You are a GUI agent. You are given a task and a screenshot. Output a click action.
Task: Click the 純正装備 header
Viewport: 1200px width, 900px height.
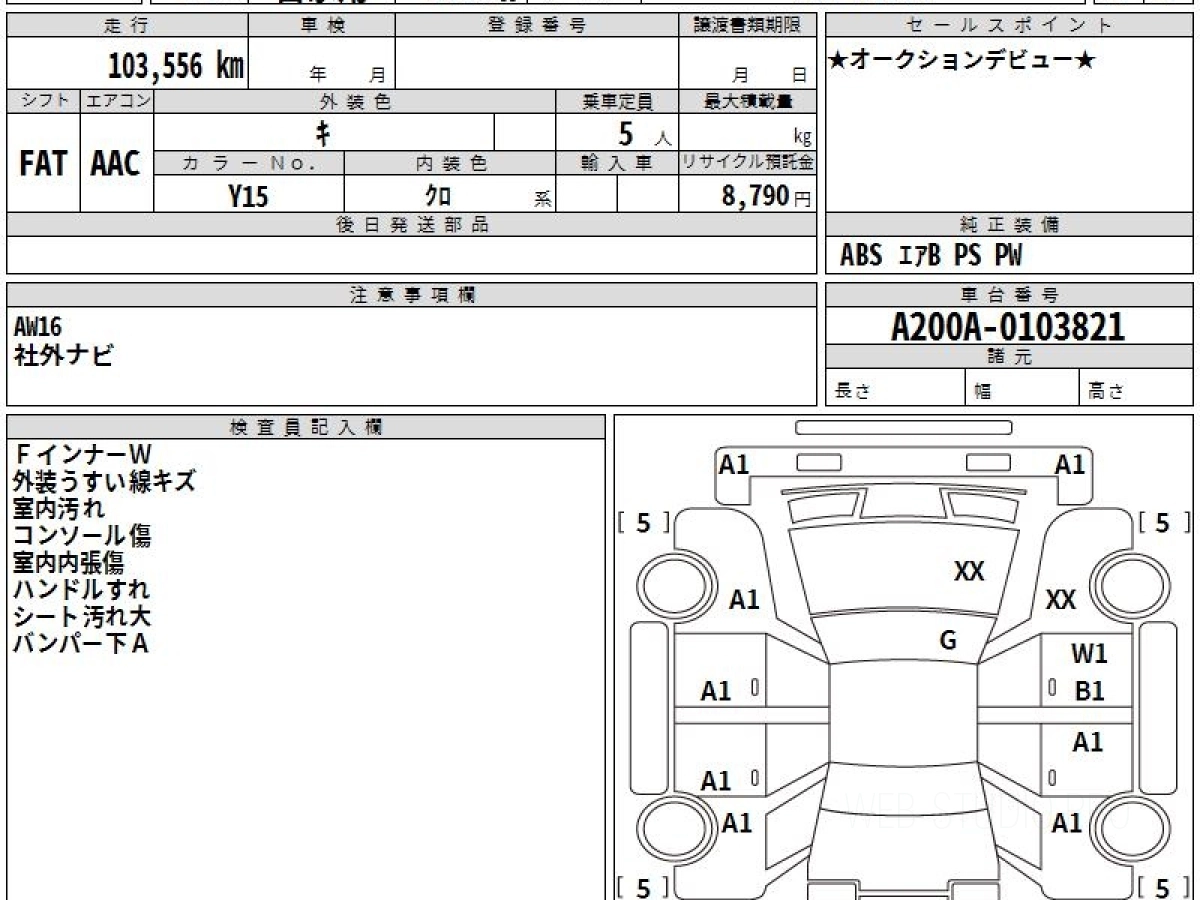(1009, 225)
